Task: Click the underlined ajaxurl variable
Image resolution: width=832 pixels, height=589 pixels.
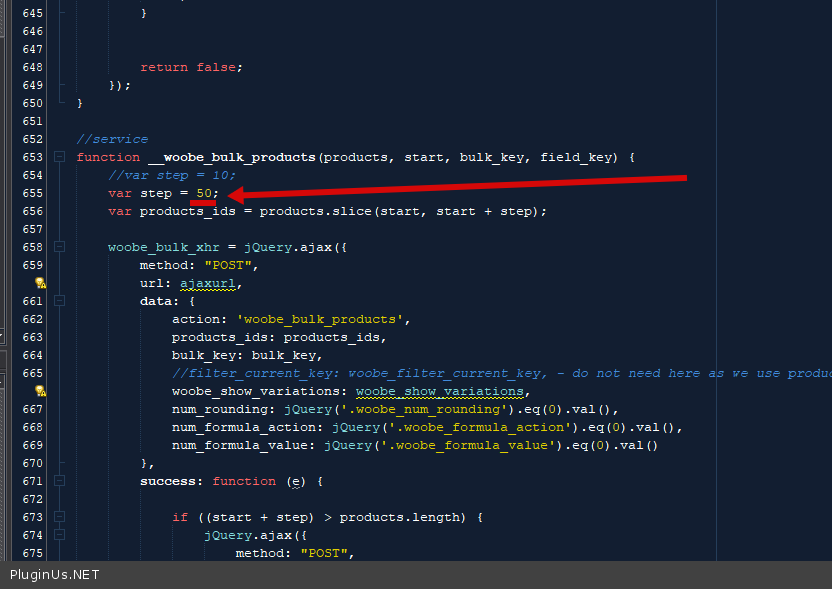Action: pyautogui.click(x=211, y=283)
